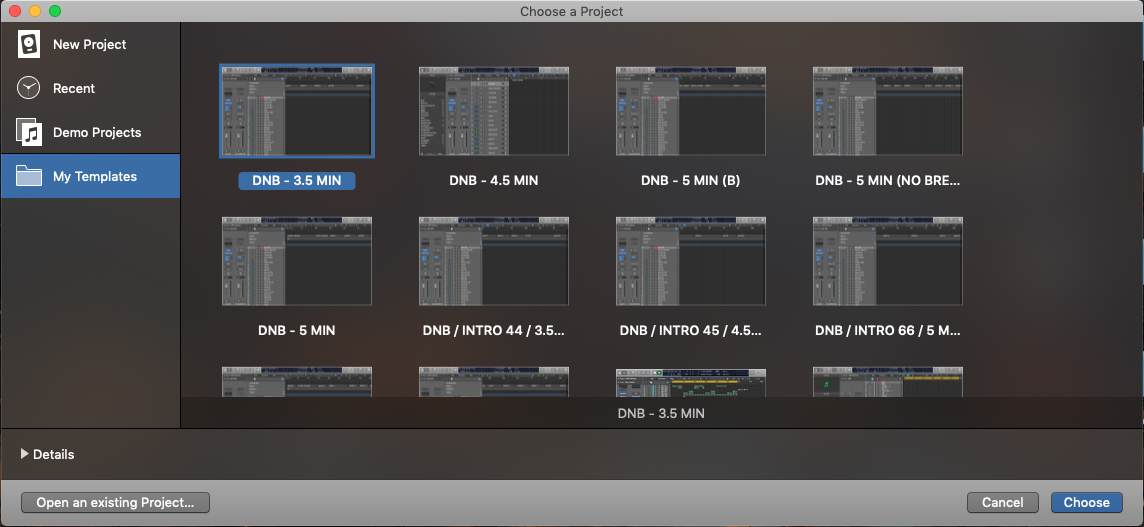This screenshot has height=527, width=1144.
Task: Click the DNB - 5 MIN (NO BRE... name label
Action: pos(888,180)
